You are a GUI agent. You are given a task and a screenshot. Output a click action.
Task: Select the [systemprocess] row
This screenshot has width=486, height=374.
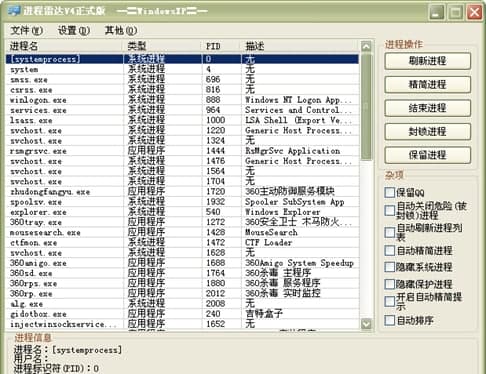pyautogui.click(x=183, y=59)
